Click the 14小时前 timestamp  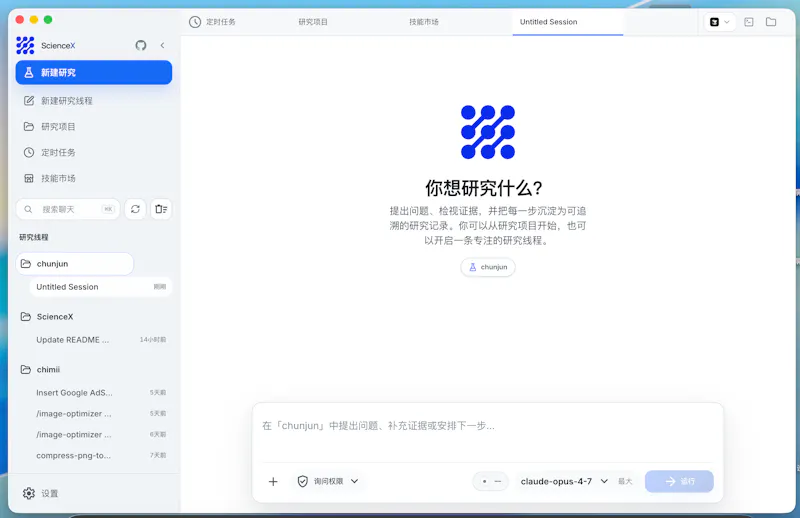(153, 339)
